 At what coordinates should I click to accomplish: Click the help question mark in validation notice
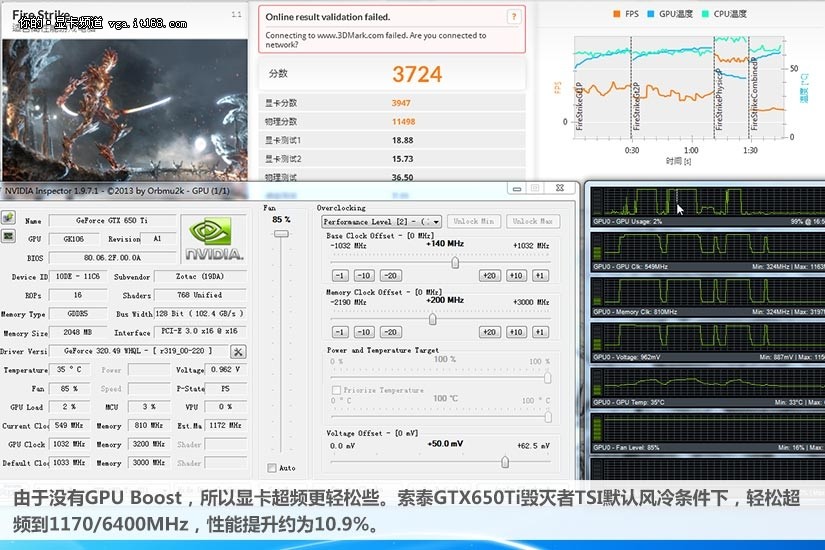coord(514,17)
